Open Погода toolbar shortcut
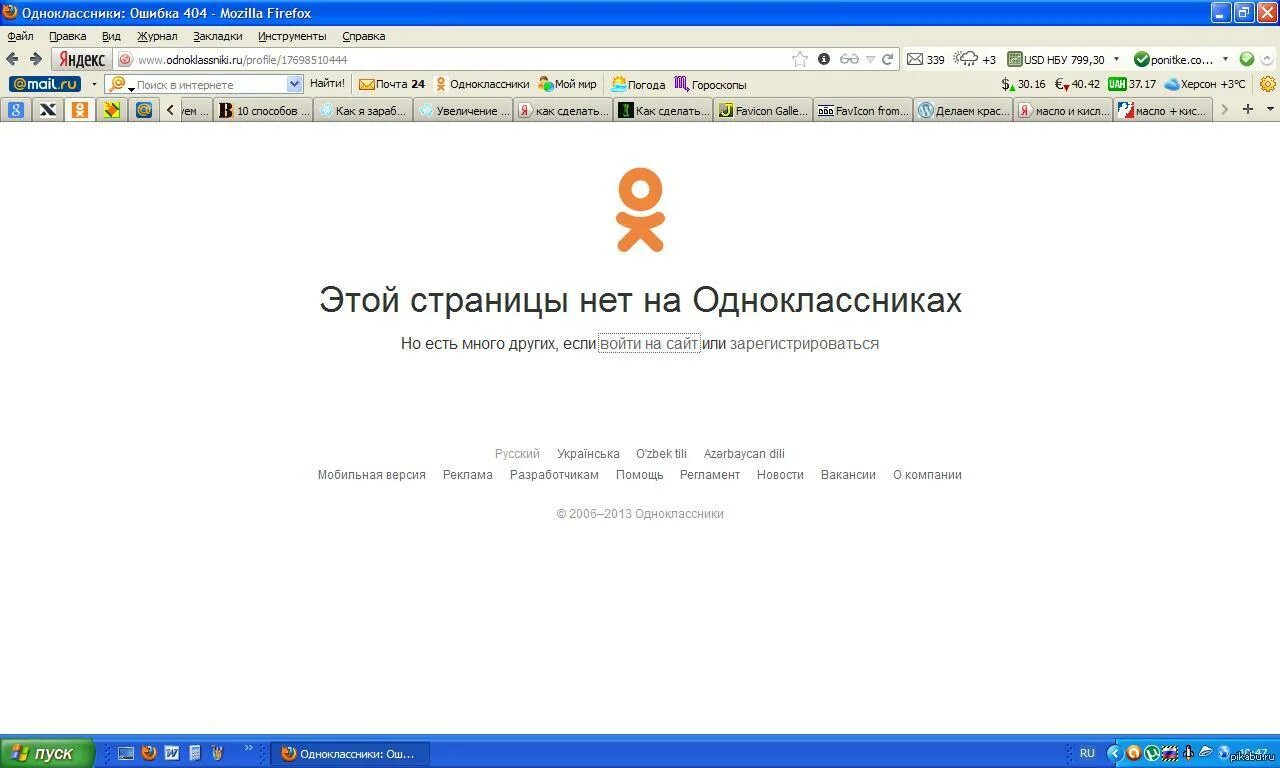 point(638,84)
